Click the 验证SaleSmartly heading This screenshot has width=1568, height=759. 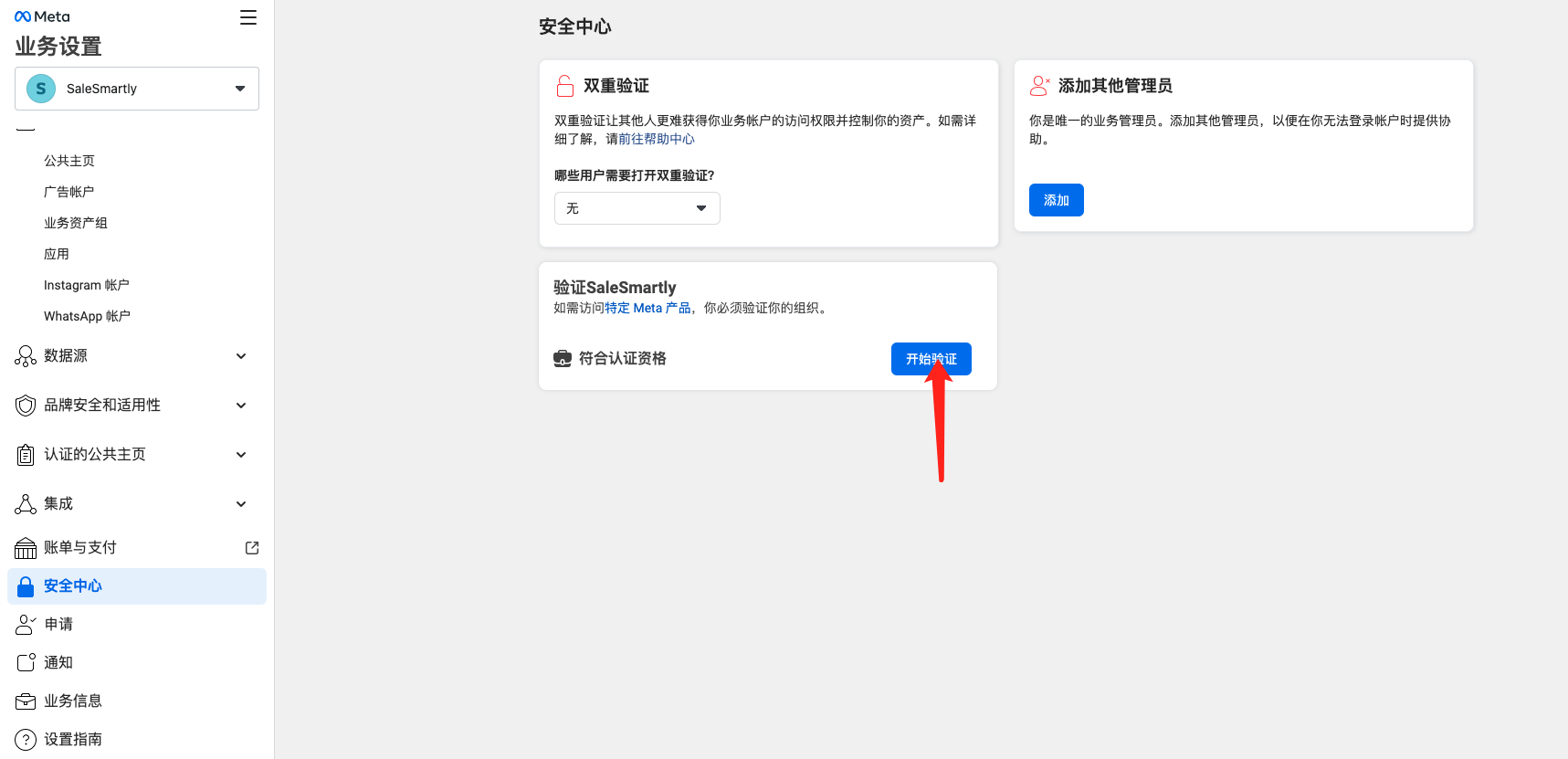tap(615, 288)
